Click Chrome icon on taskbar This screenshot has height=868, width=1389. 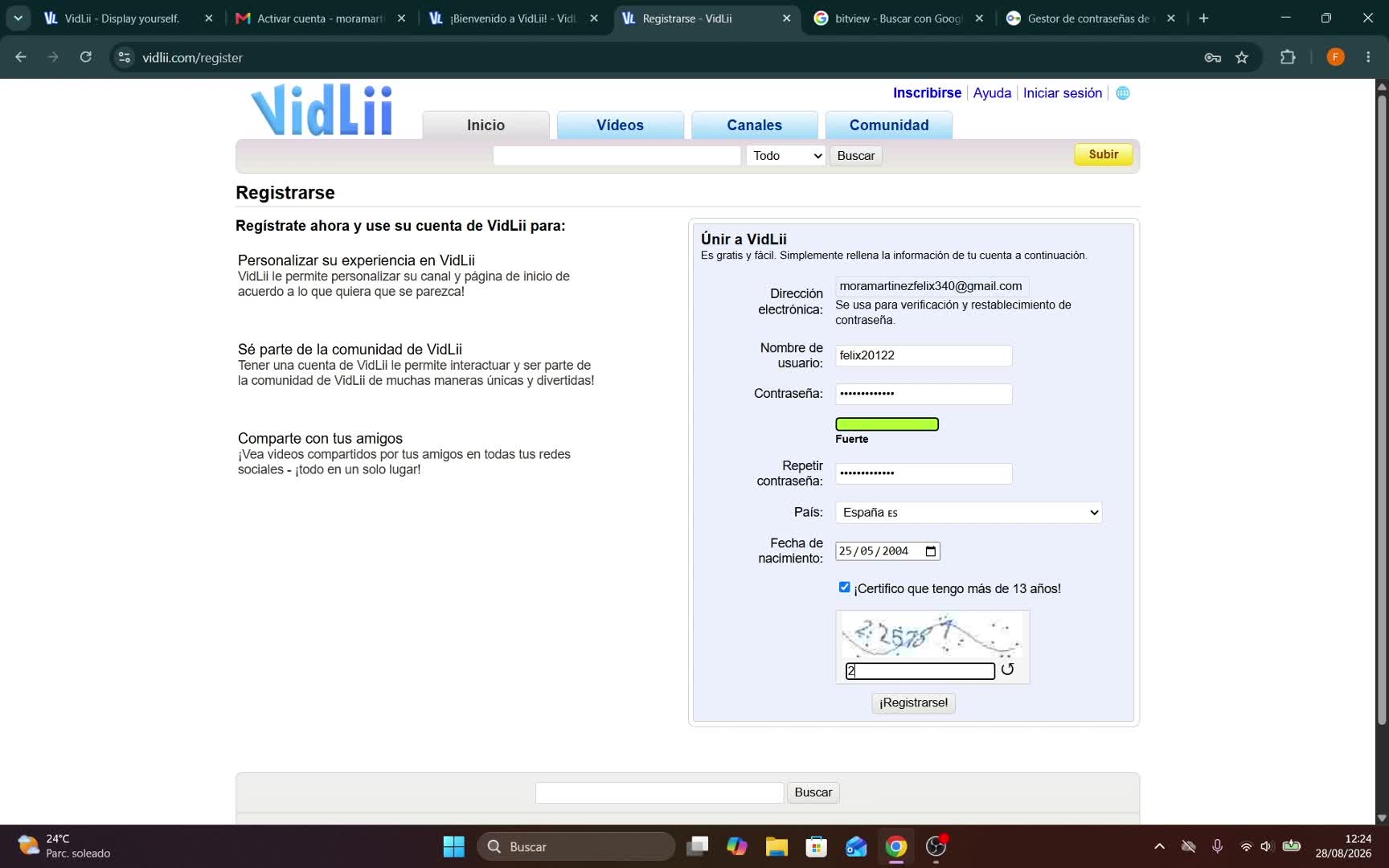point(896,846)
